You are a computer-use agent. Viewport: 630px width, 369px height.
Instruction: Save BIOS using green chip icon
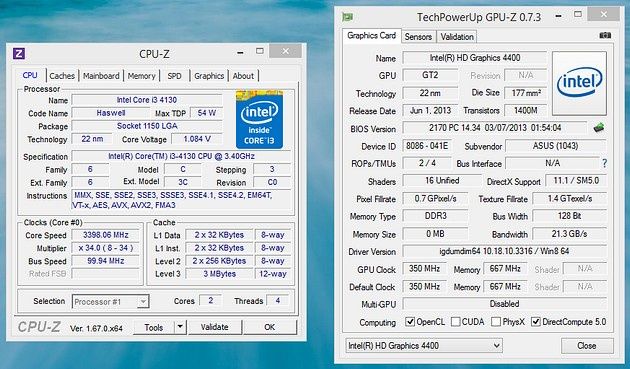pyautogui.click(x=599, y=128)
